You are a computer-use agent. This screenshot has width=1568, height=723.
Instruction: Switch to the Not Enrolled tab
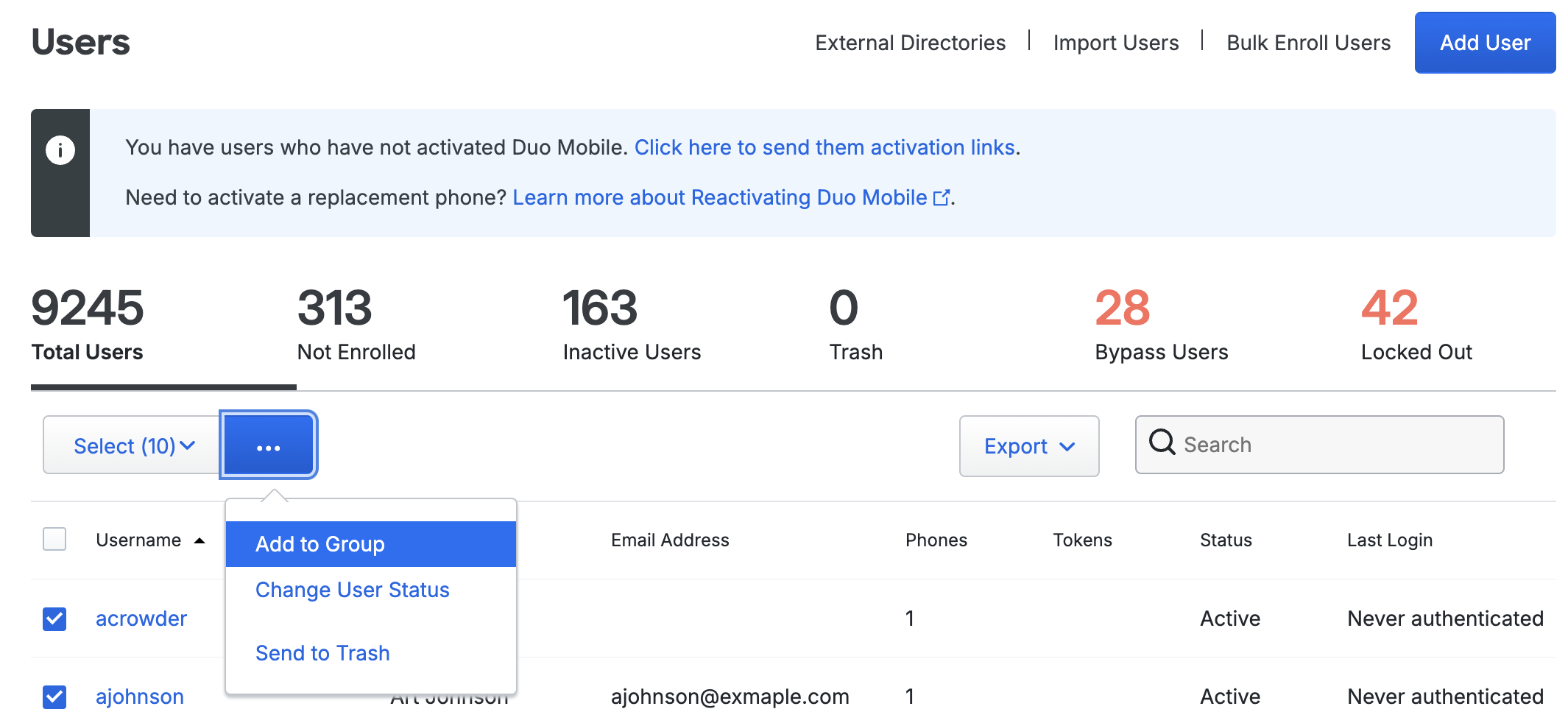(x=356, y=352)
